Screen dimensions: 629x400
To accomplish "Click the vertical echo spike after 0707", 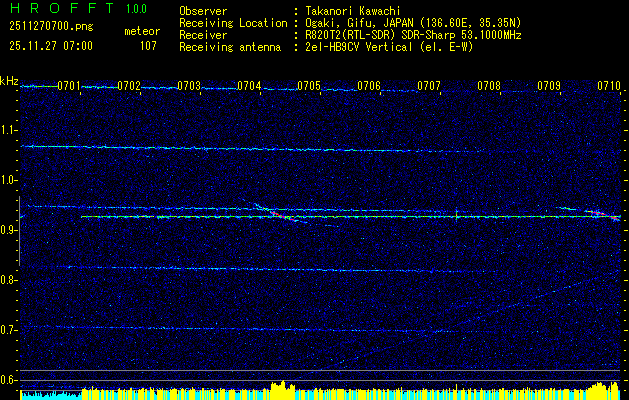I will click(x=457, y=215).
